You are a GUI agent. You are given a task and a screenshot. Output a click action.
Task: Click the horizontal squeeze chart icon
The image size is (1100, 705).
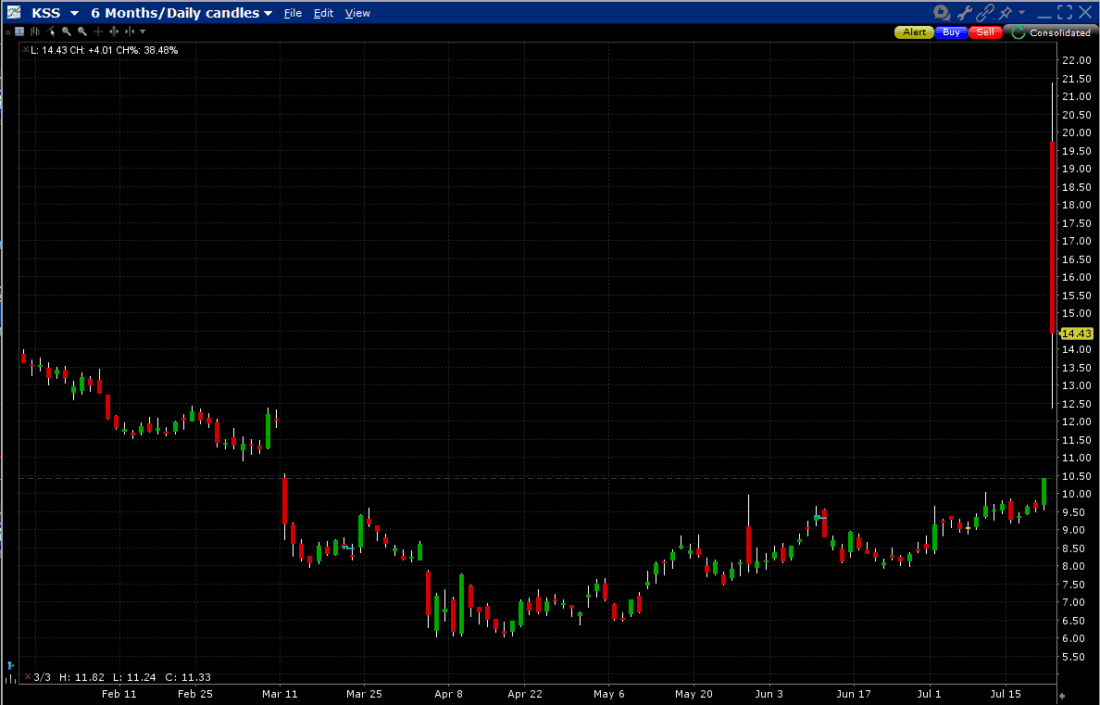[x=130, y=32]
